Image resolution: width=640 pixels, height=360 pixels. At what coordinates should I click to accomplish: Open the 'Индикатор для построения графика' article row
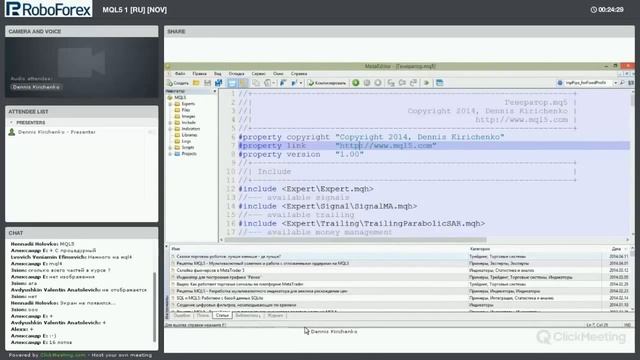[x=400, y=277]
